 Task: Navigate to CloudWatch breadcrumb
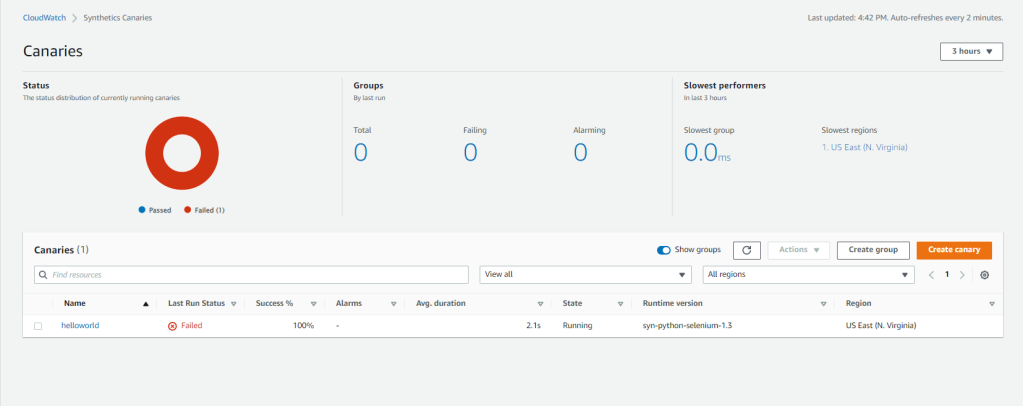click(43, 18)
